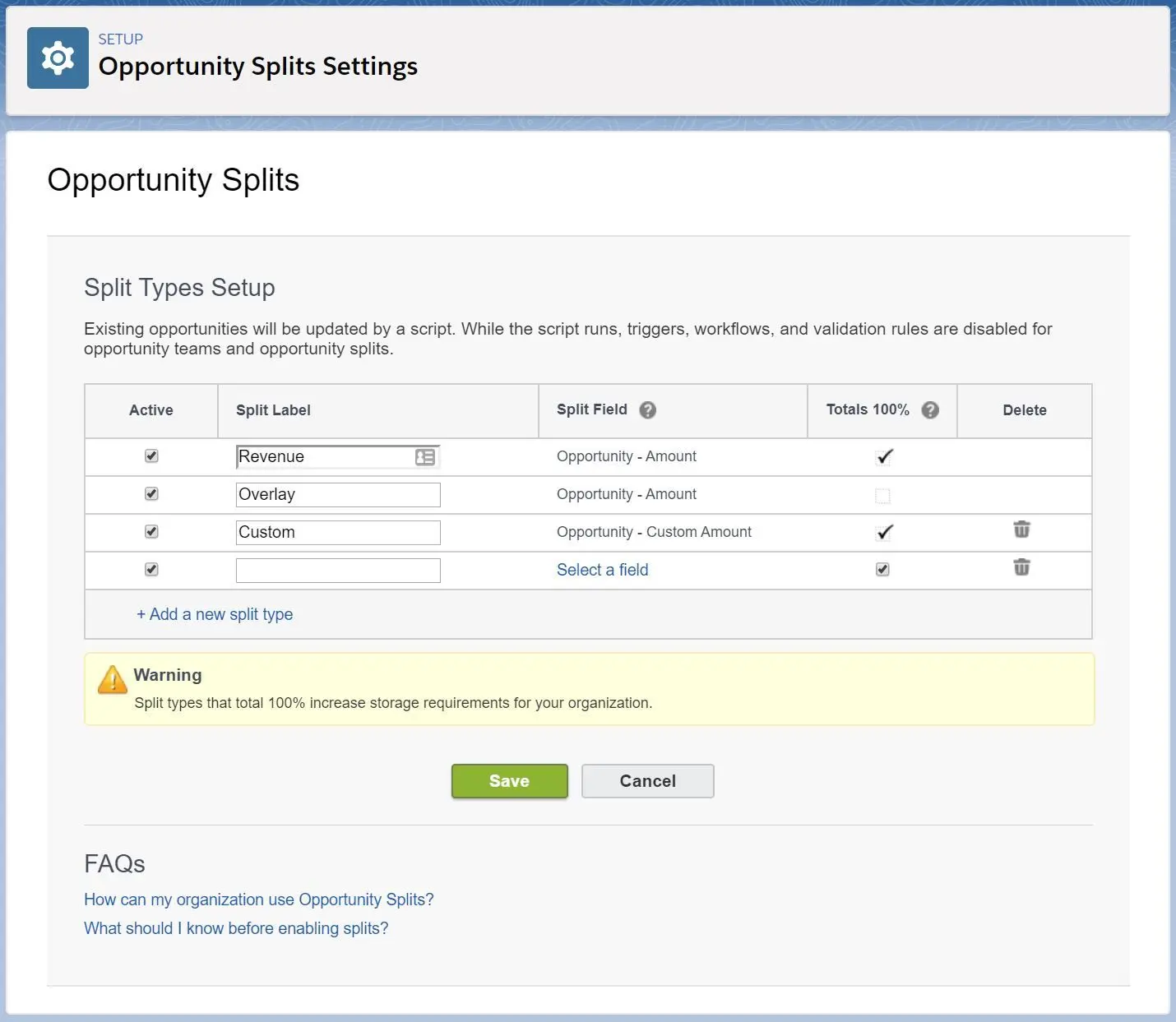Toggle Active checkbox for the blank split row
Viewport: 1176px width, 1022px height.
coord(151,569)
